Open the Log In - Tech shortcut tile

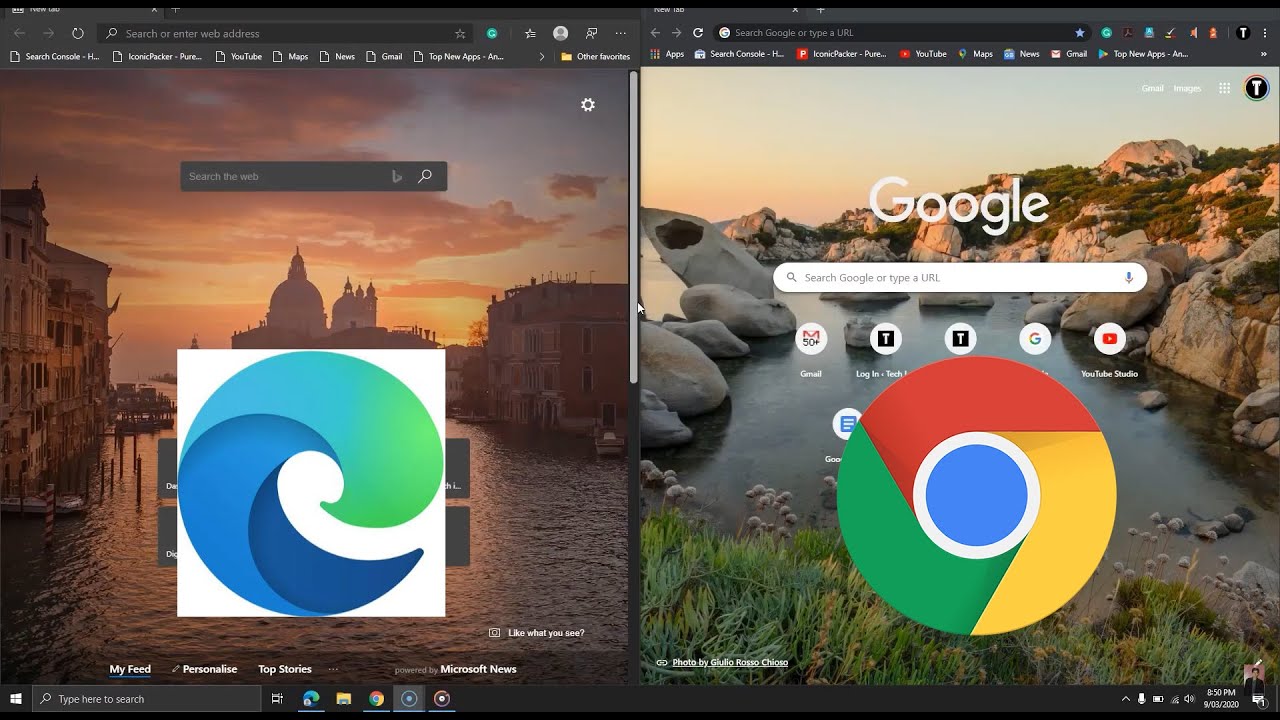click(x=885, y=350)
